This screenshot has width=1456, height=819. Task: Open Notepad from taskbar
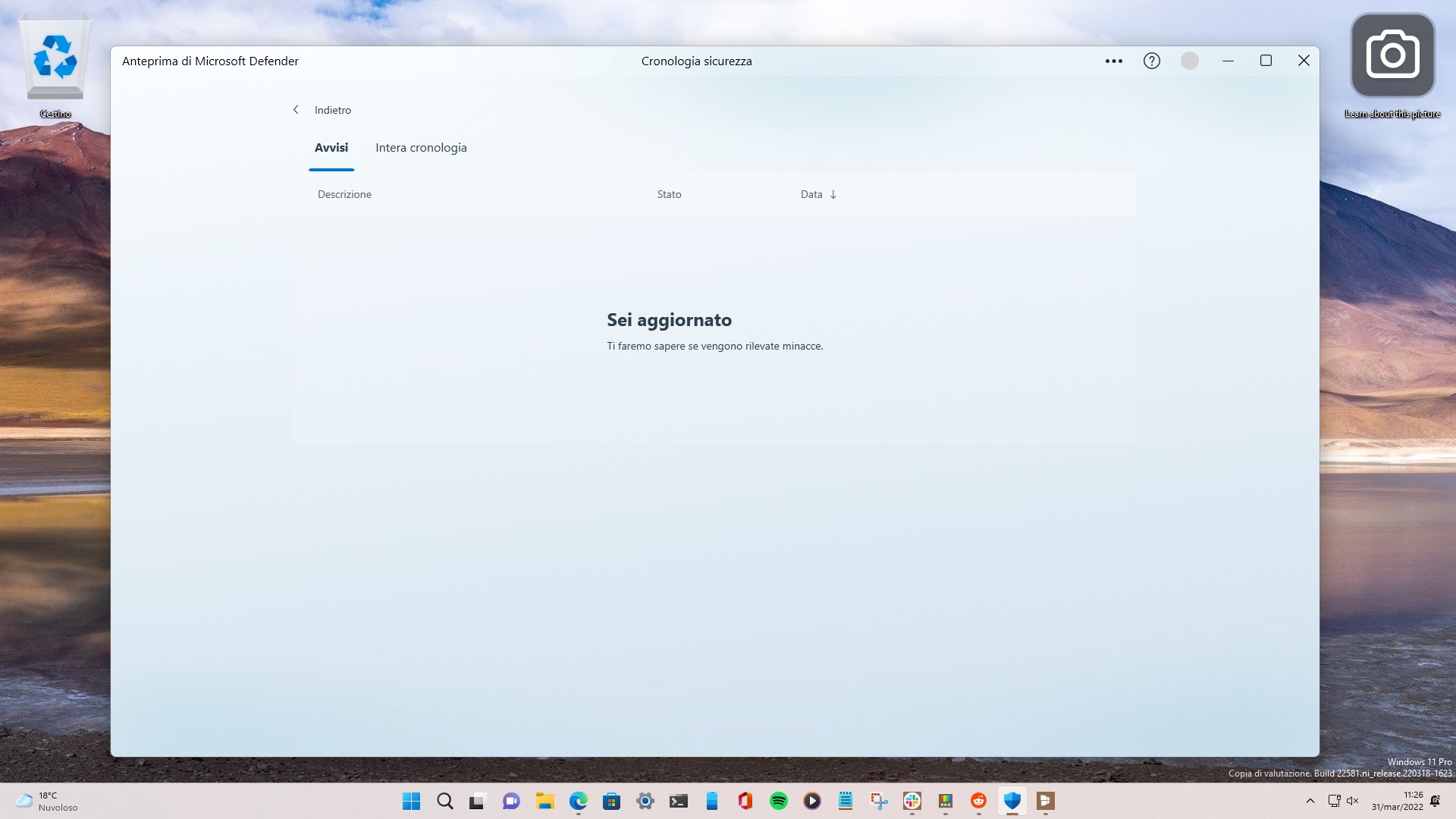tap(845, 801)
